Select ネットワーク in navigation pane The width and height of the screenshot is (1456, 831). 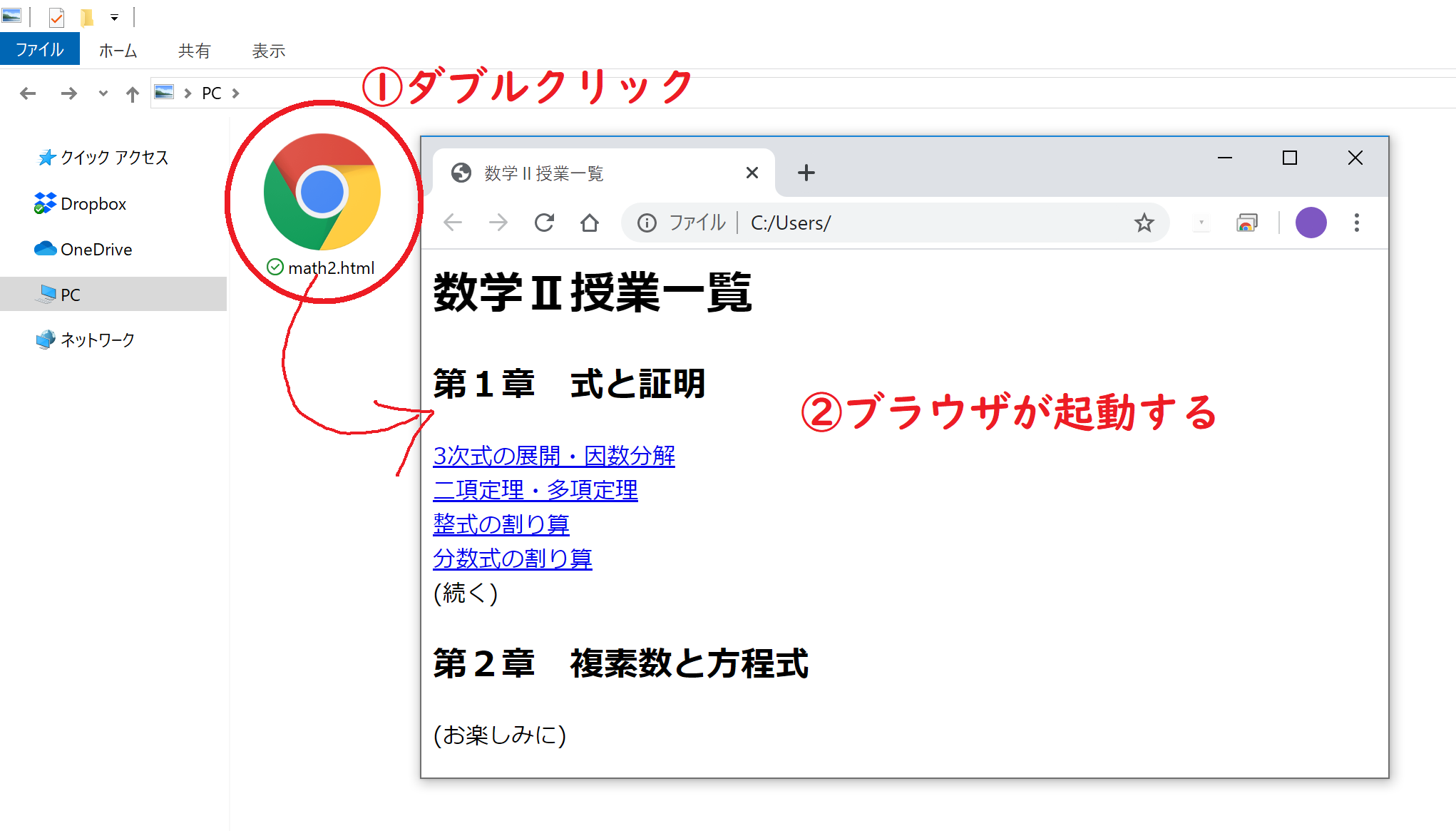86,340
